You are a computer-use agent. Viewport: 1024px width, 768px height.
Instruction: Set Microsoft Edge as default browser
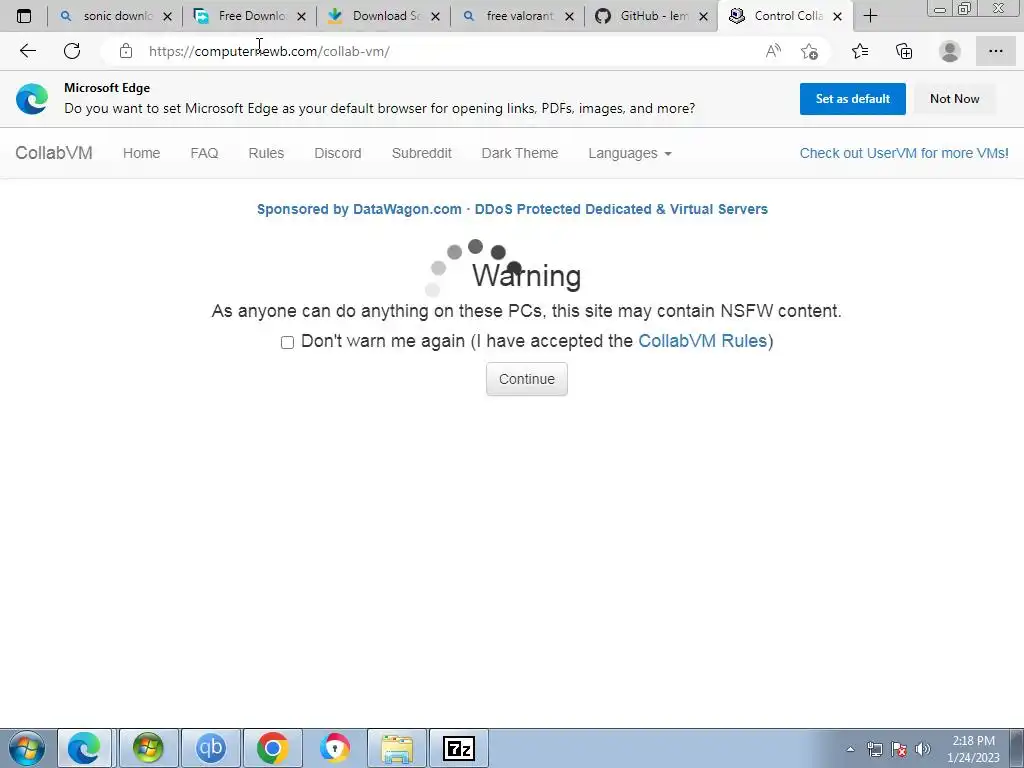click(x=852, y=99)
